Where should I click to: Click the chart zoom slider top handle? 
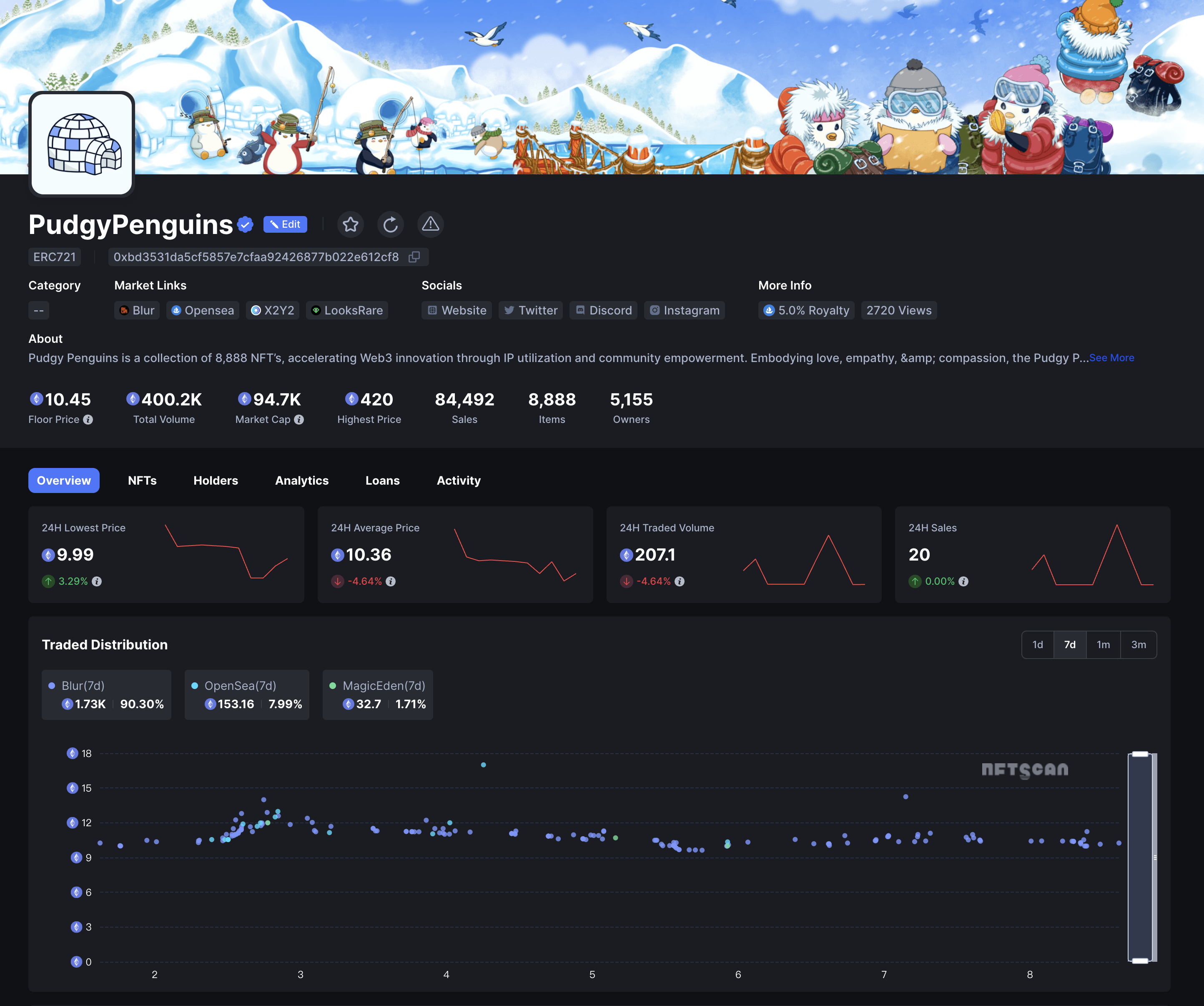pos(1140,754)
